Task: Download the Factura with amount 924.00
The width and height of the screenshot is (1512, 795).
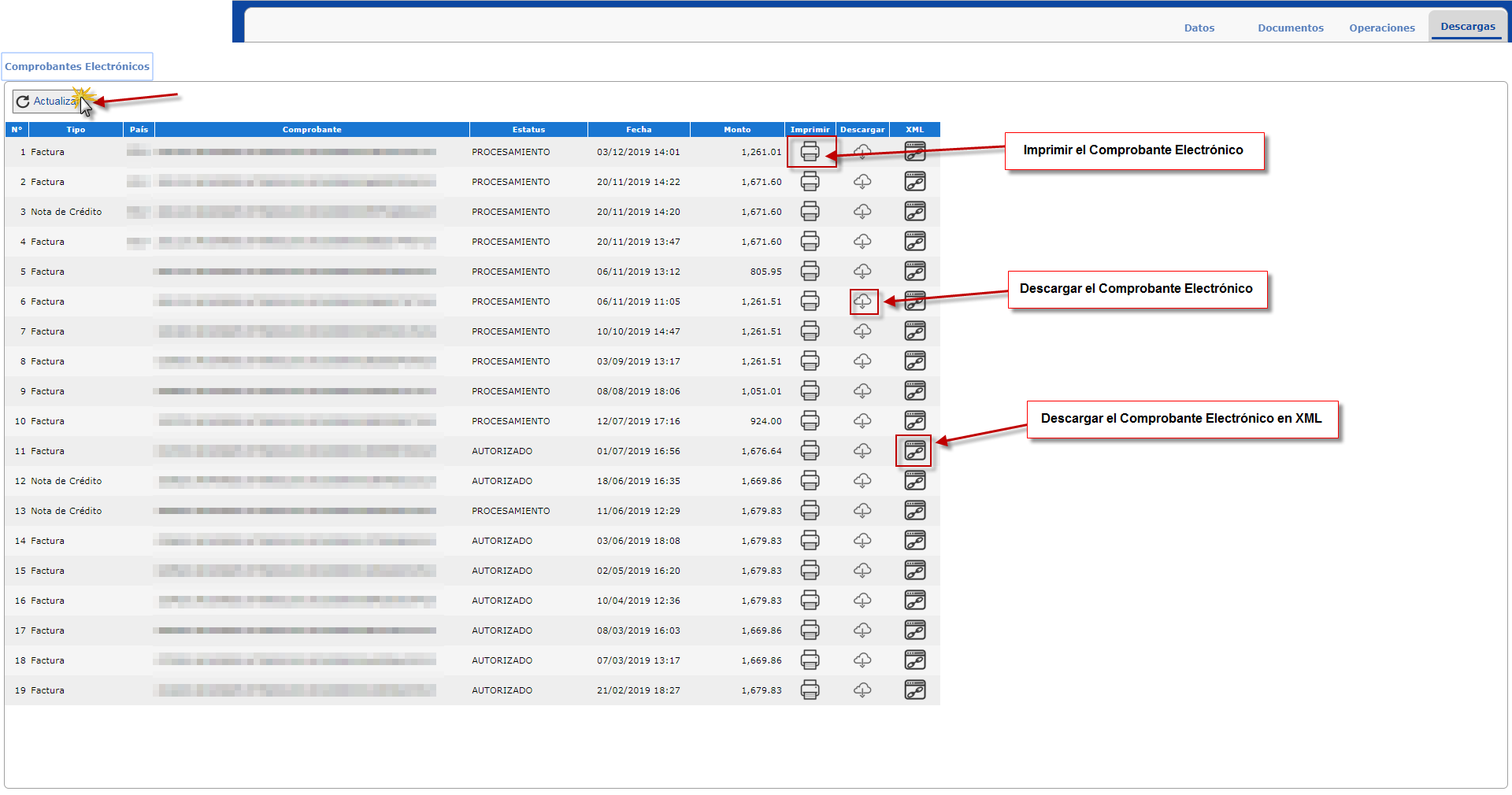Action: 862,421
